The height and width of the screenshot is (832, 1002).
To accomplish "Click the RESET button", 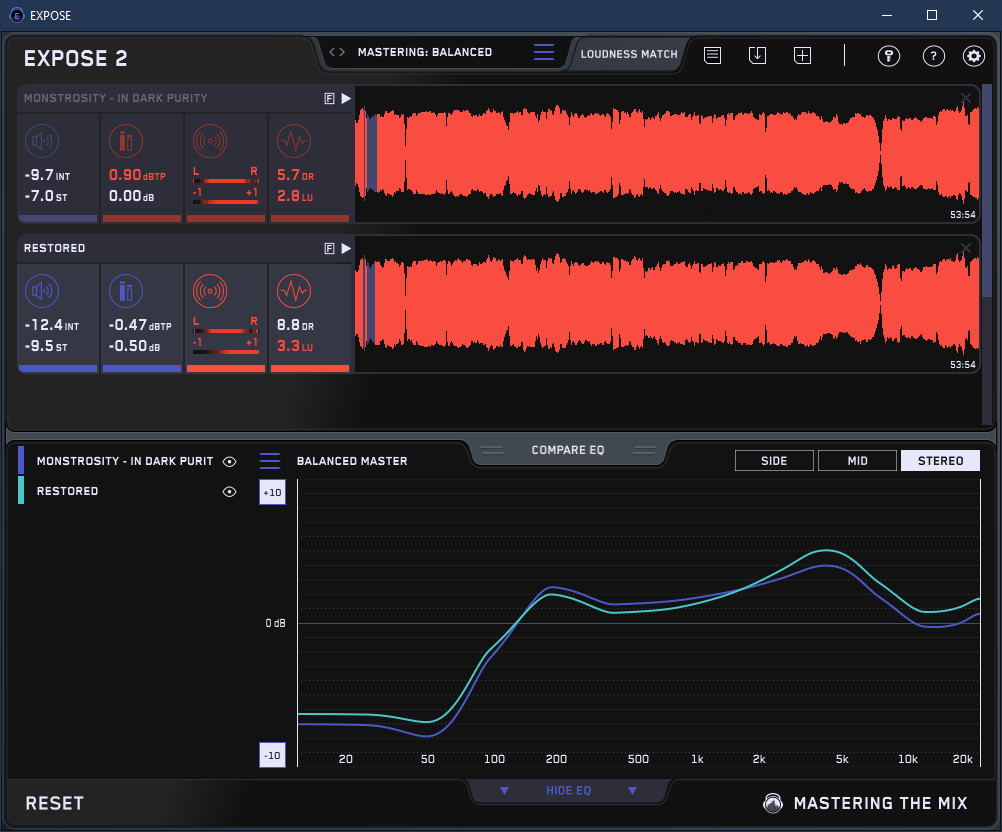I will click(55, 803).
